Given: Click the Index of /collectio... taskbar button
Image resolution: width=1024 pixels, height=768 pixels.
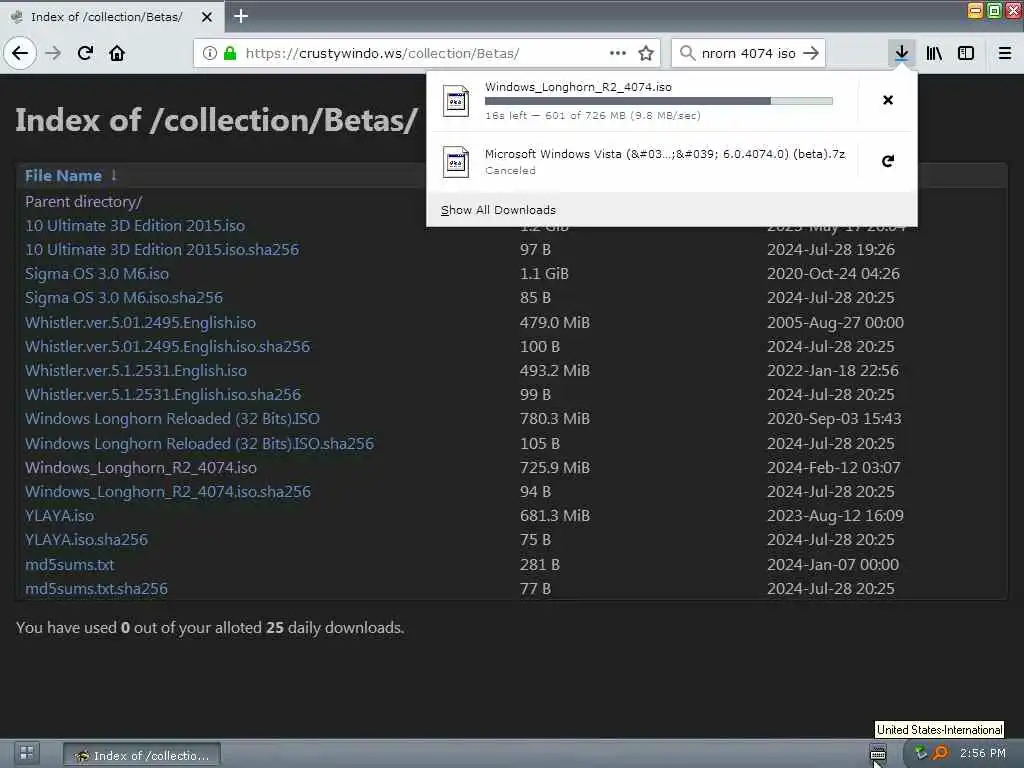Looking at the screenshot, I should pyautogui.click(x=142, y=755).
